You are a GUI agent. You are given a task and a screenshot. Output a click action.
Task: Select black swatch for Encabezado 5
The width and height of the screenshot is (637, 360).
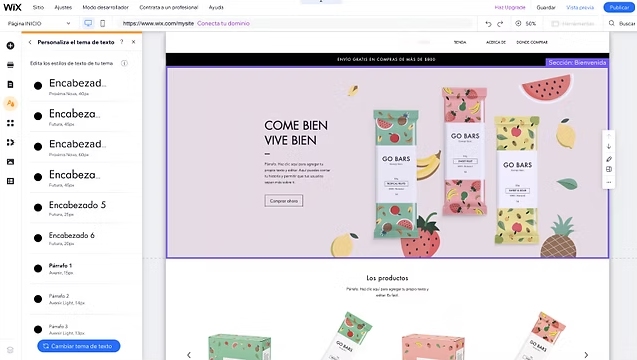tap(38, 208)
